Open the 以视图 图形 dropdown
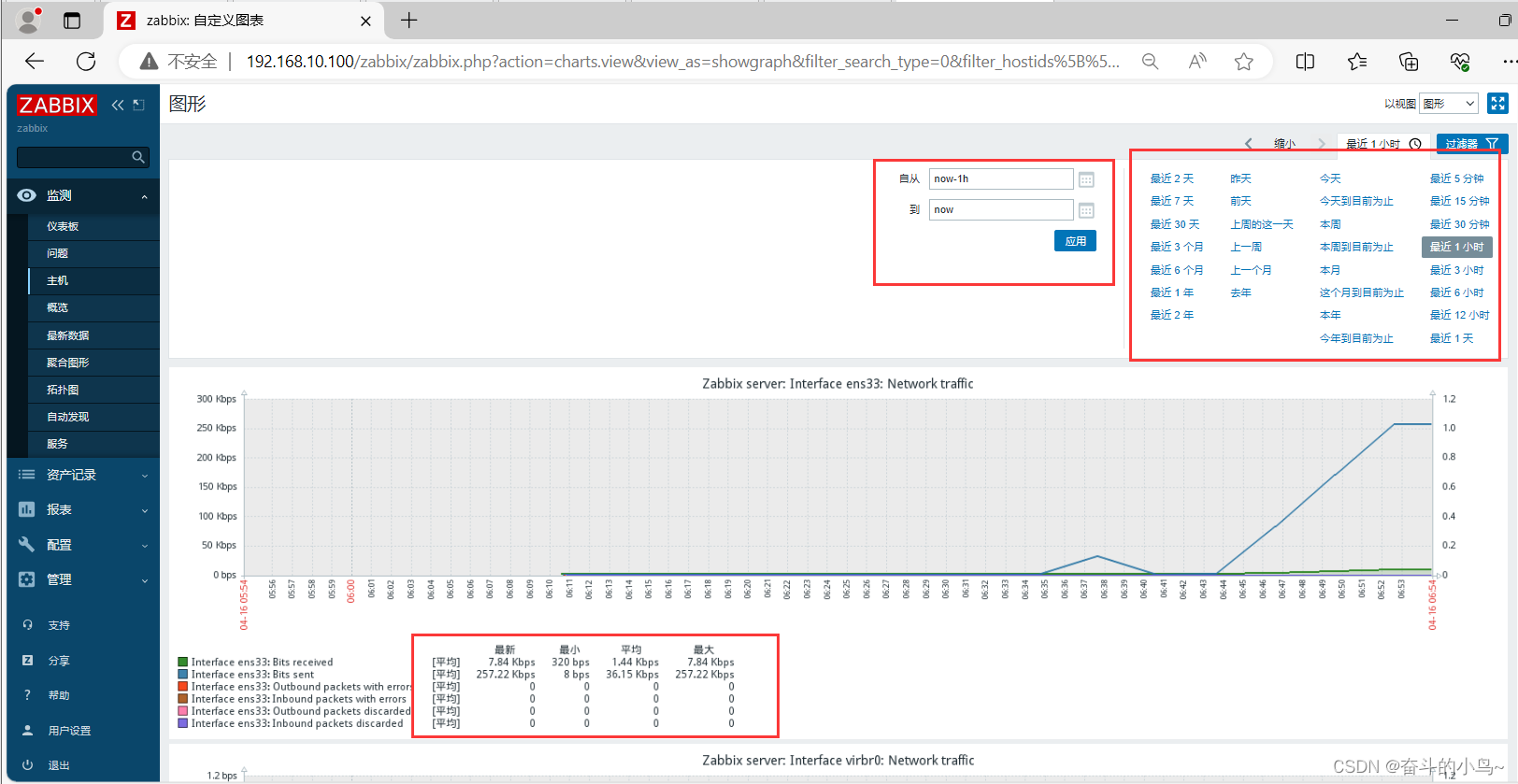Screen dimensions: 1518x784 [x=1448, y=104]
